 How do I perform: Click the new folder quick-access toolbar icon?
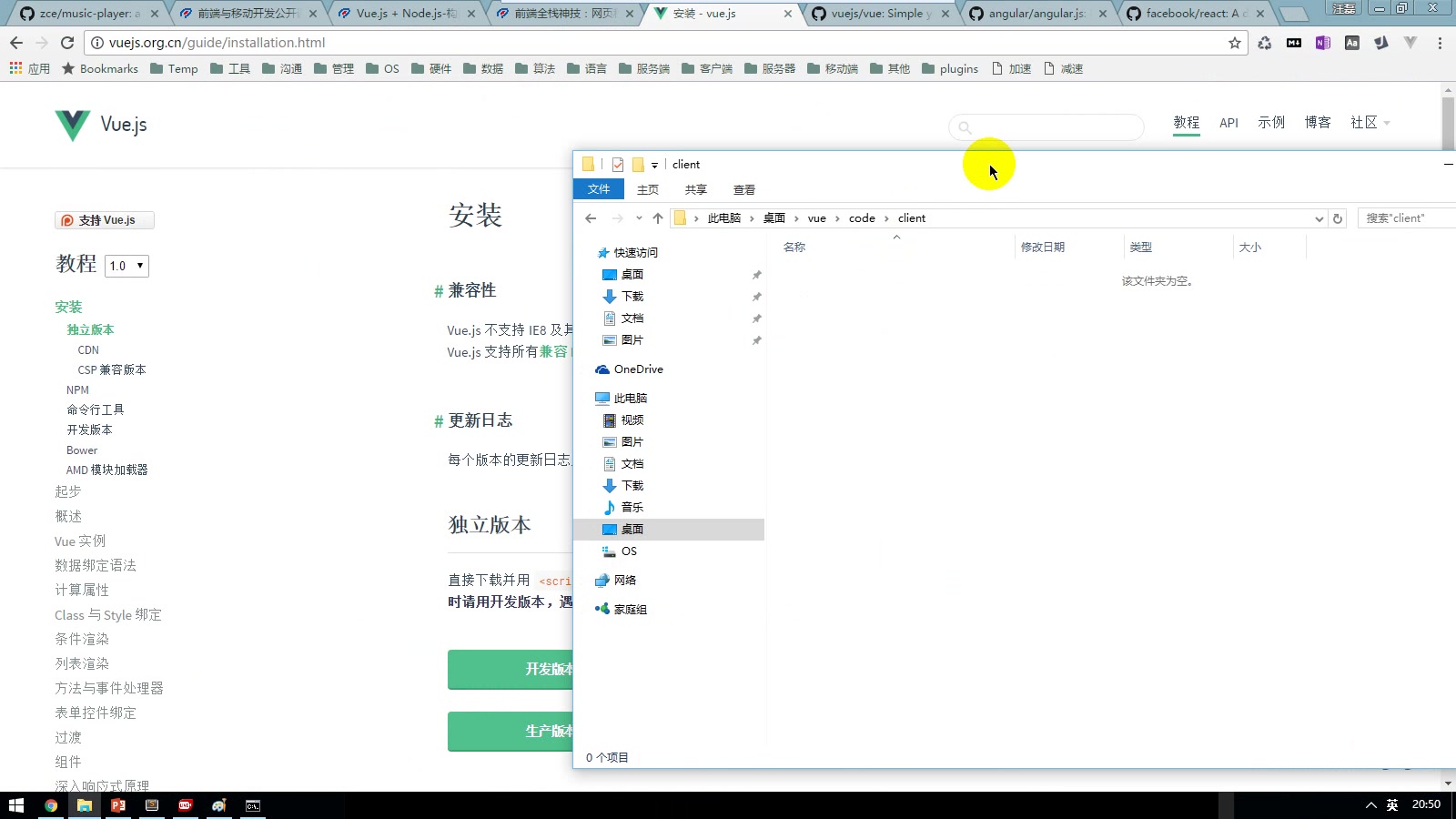pos(638,165)
